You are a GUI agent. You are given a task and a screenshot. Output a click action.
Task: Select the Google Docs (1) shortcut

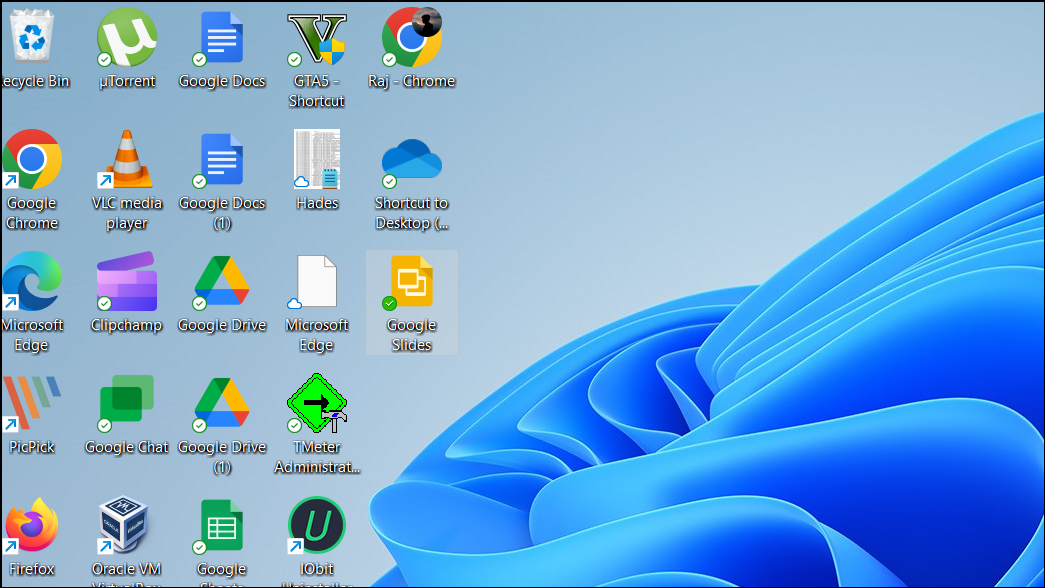click(222, 160)
